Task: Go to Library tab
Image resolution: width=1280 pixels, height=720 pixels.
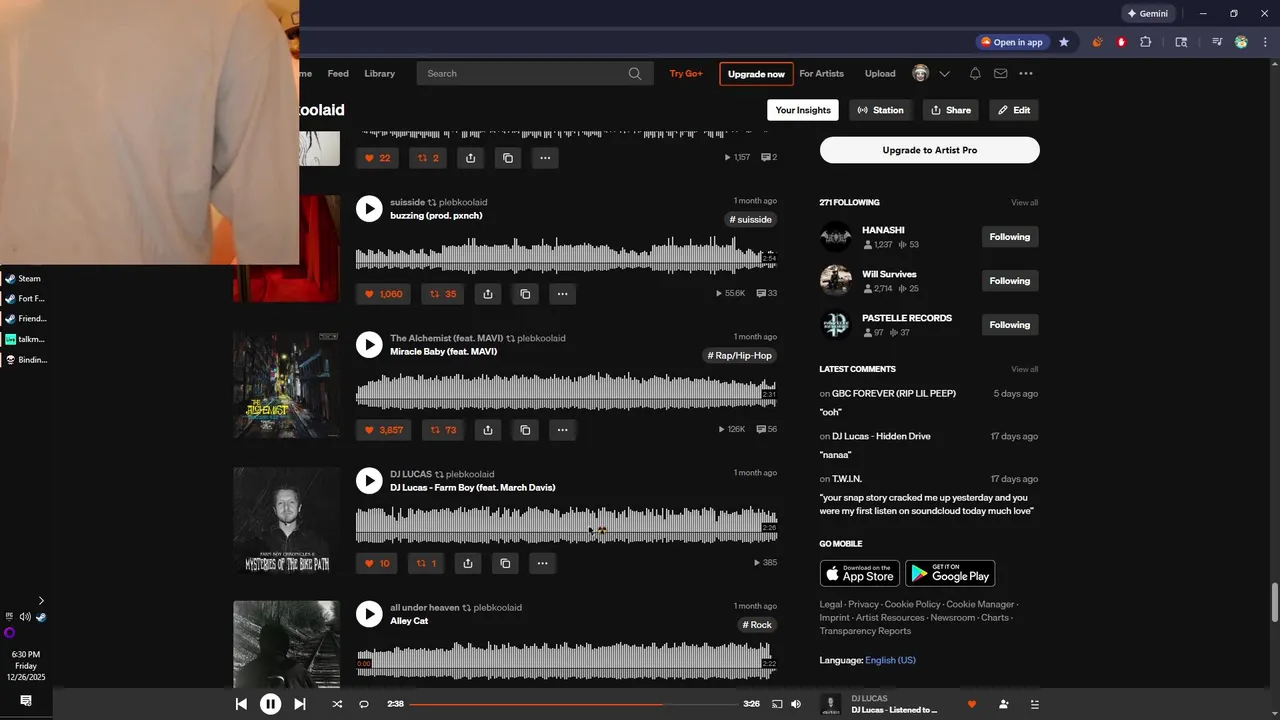Action: coord(380,73)
